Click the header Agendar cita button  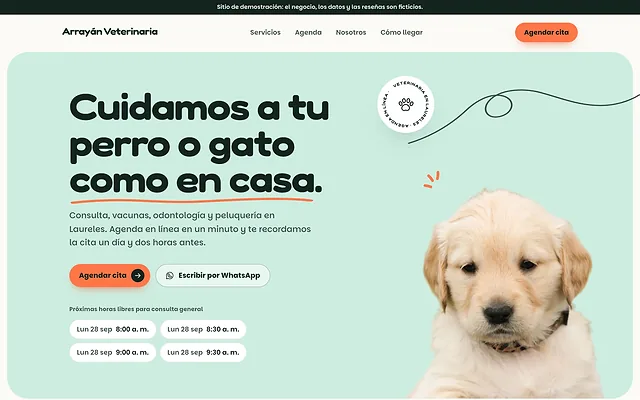[546, 32]
